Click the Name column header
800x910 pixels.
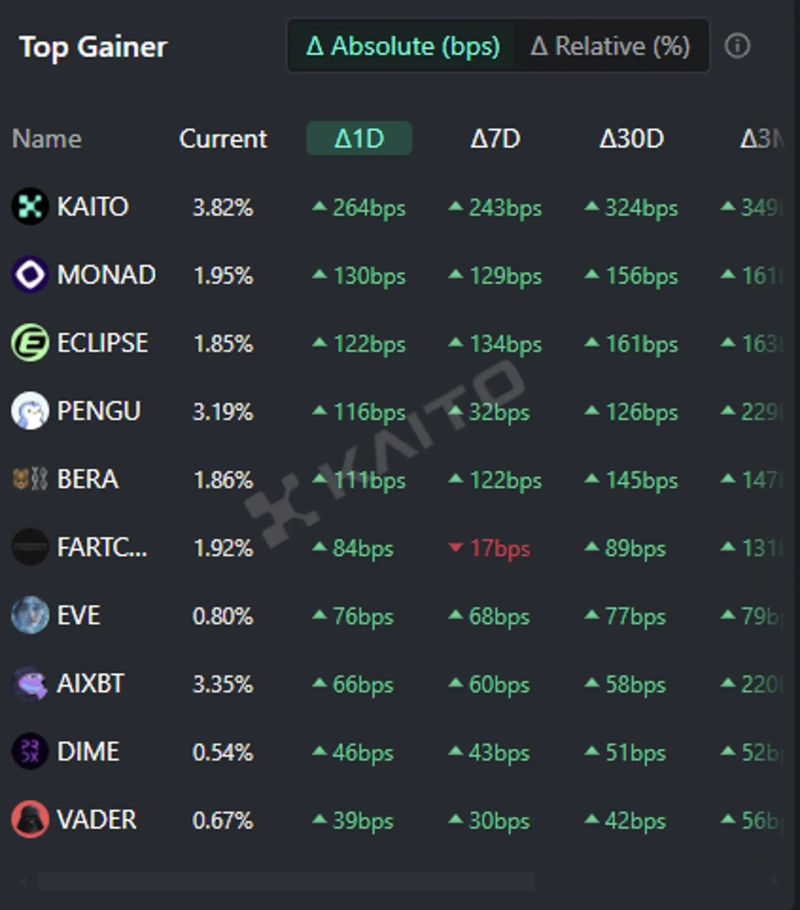point(47,139)
